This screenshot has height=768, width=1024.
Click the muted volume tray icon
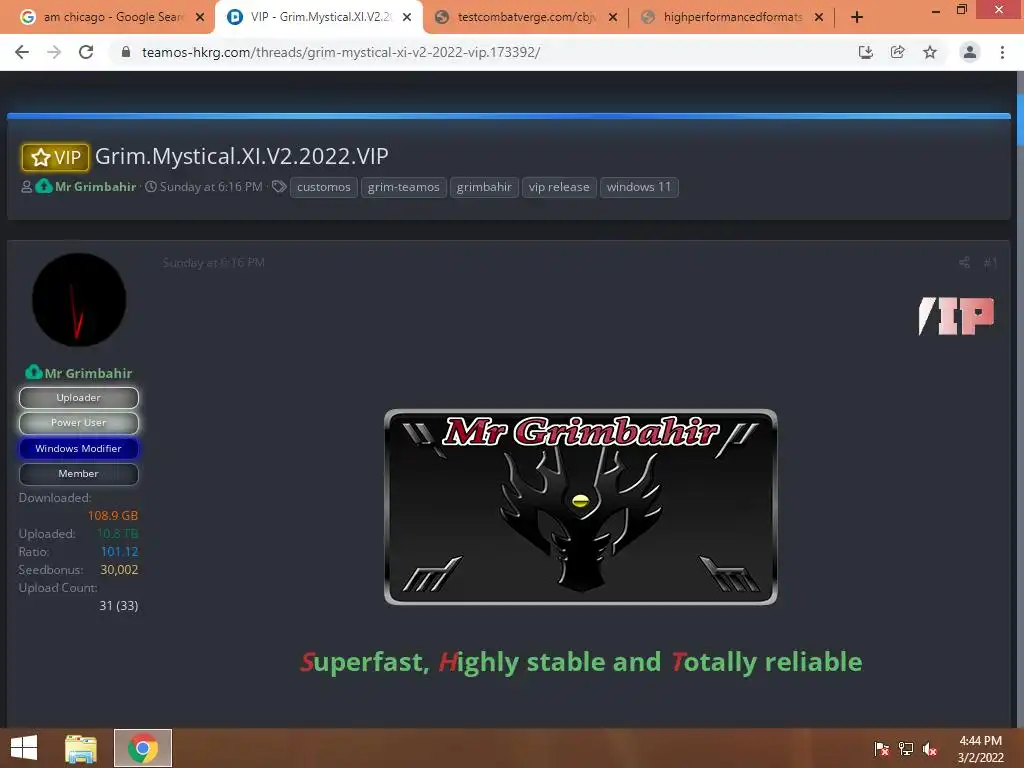[930, 749]
